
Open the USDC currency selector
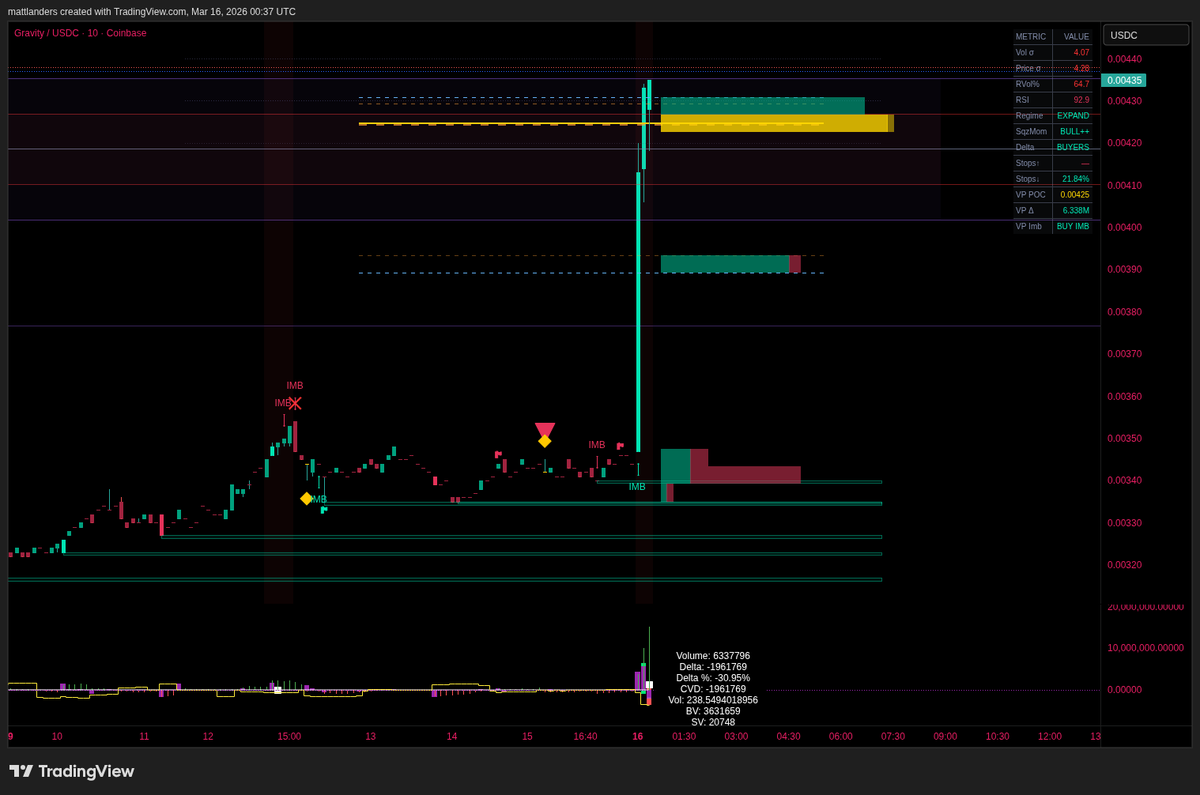[x=1146, y=35]
